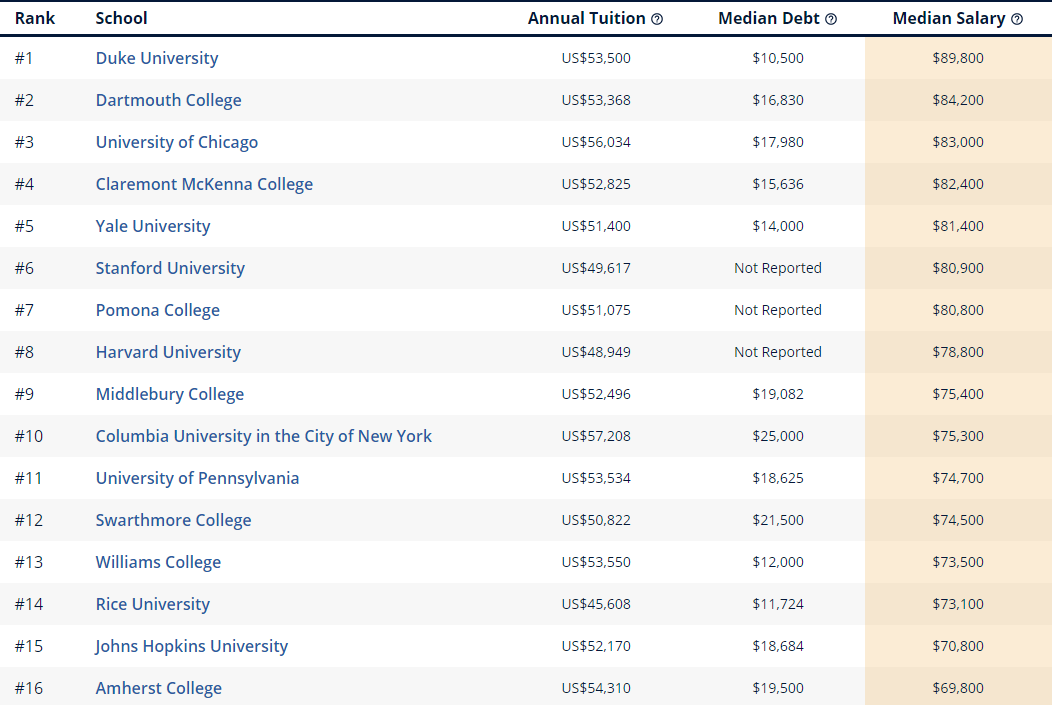Open Johns Hopkins University link
Image resolution: width=1052 pixels, height=705 pixels.
(x=192, y=646)
